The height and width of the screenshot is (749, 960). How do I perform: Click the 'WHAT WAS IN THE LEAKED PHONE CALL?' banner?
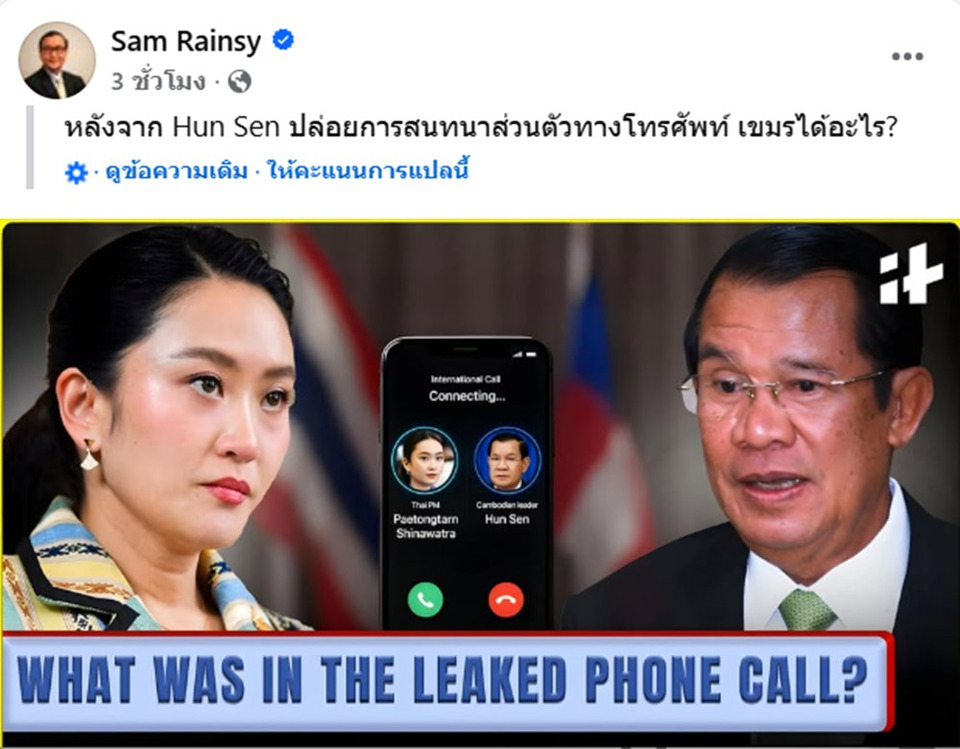point(445,681)
